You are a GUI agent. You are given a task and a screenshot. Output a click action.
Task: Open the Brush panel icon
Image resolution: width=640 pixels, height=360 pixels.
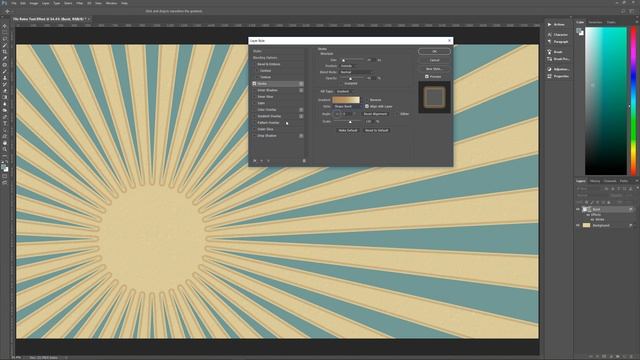(x=549, y=52)
